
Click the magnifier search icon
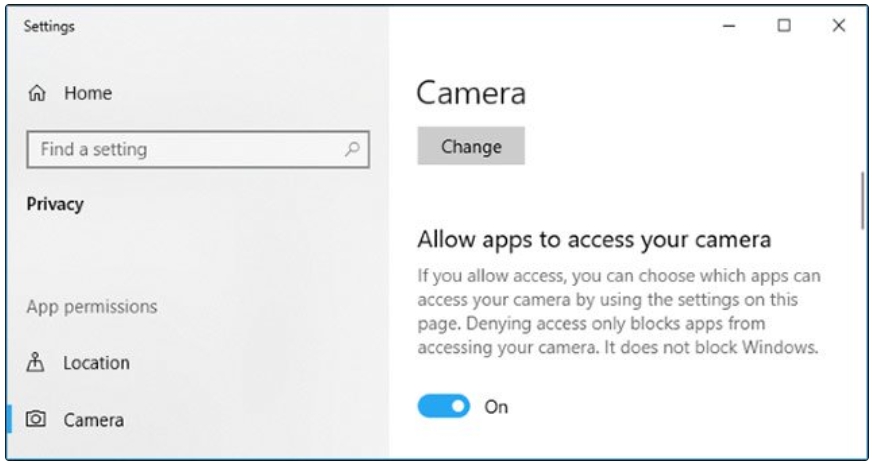351,150
